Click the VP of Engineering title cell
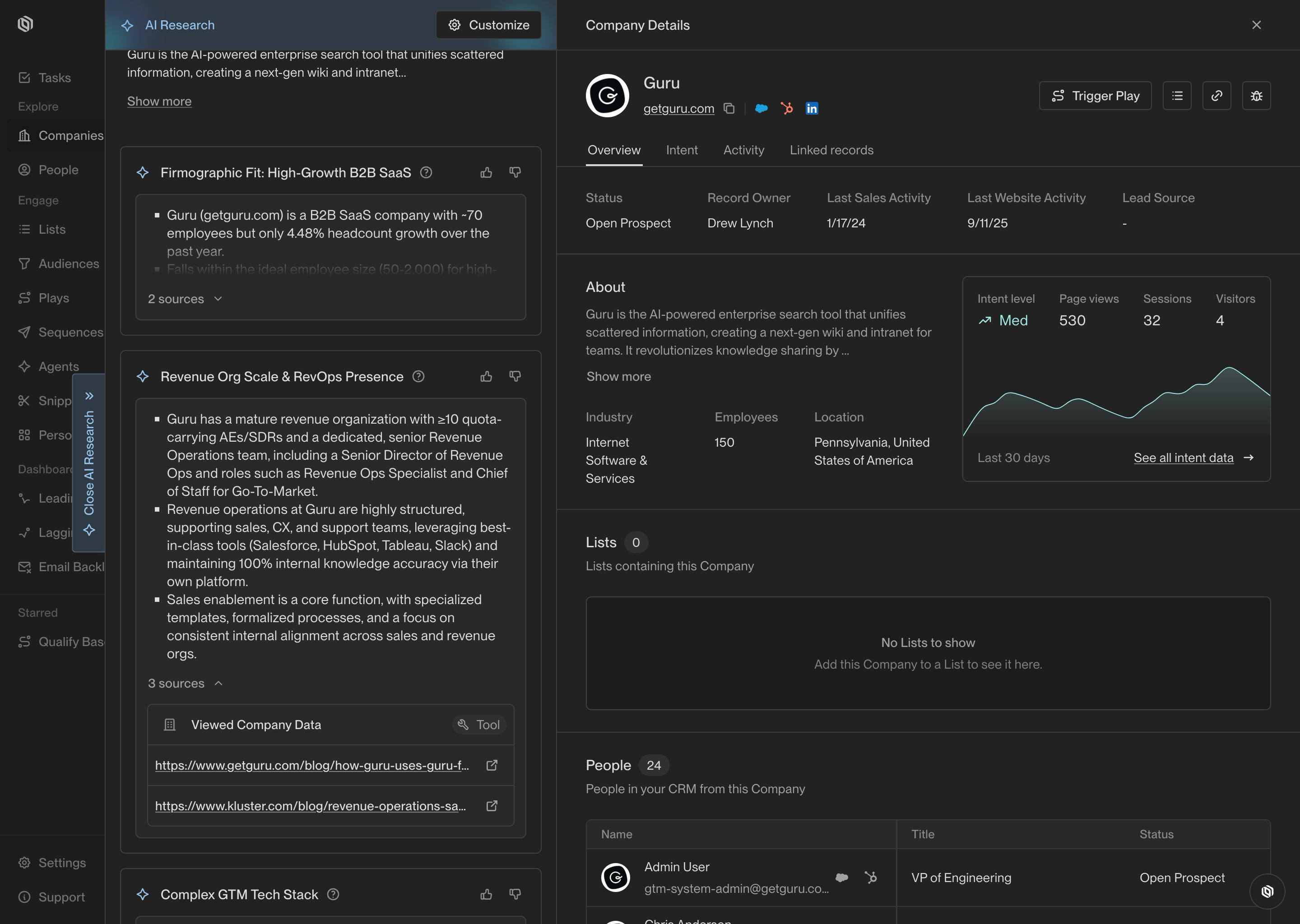This screenshot has width=1300, height=924. [961, 878]
